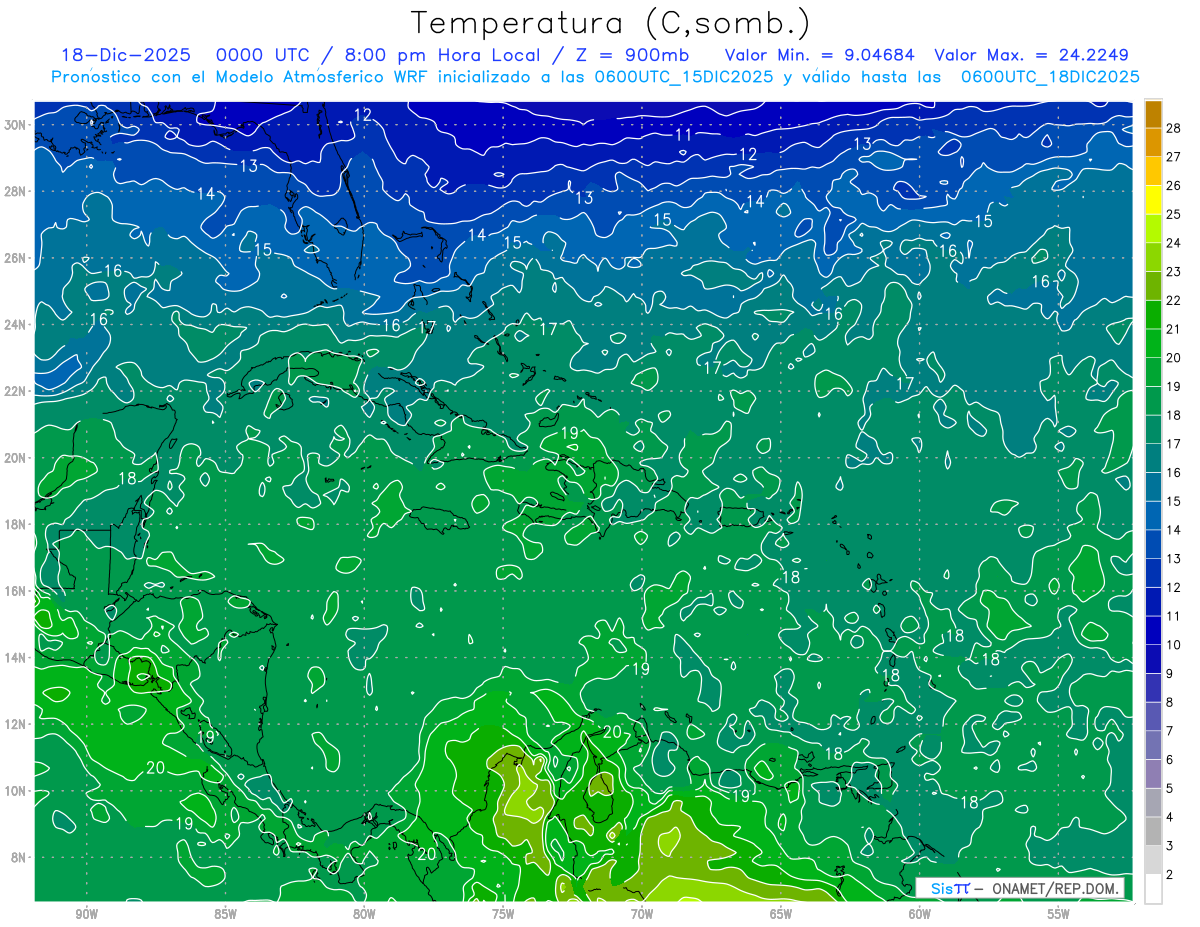Click the 30N latitude axis label
Screen dimensions: 1200x927
[17, 125]
